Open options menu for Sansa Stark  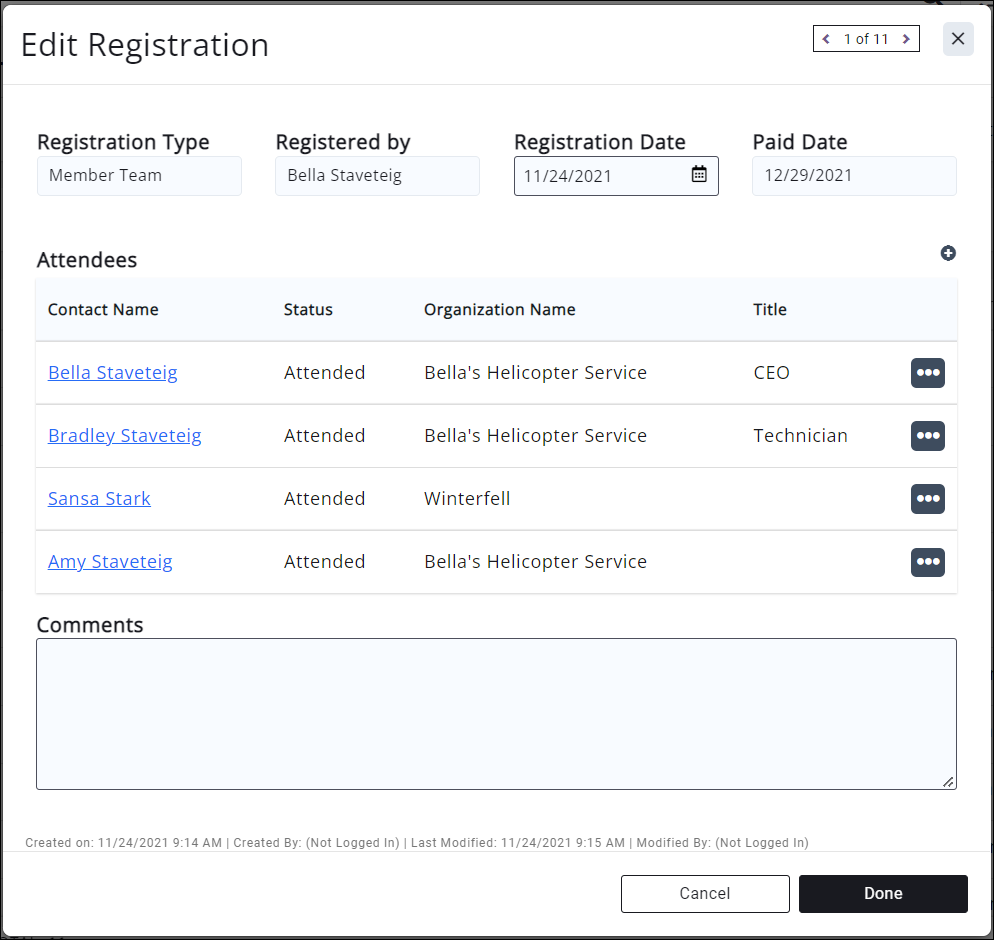coord(927,499)
